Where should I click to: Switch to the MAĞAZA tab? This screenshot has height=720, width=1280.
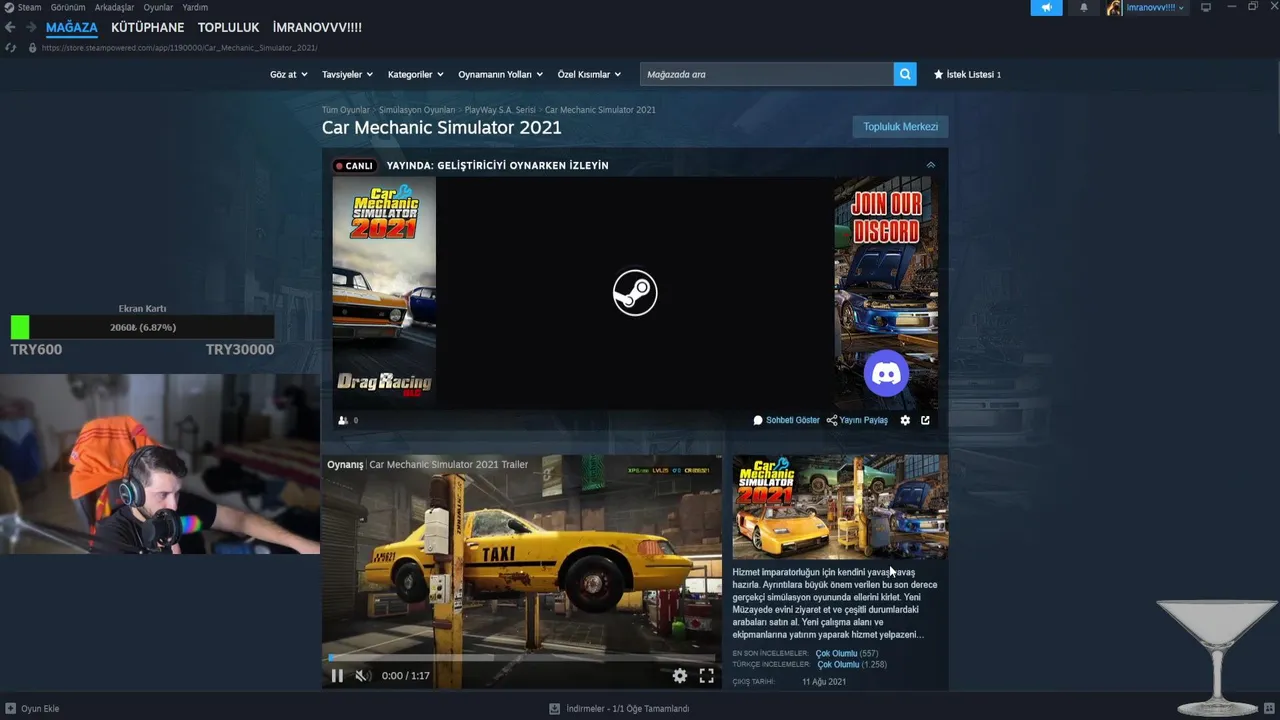pos(72,28)
